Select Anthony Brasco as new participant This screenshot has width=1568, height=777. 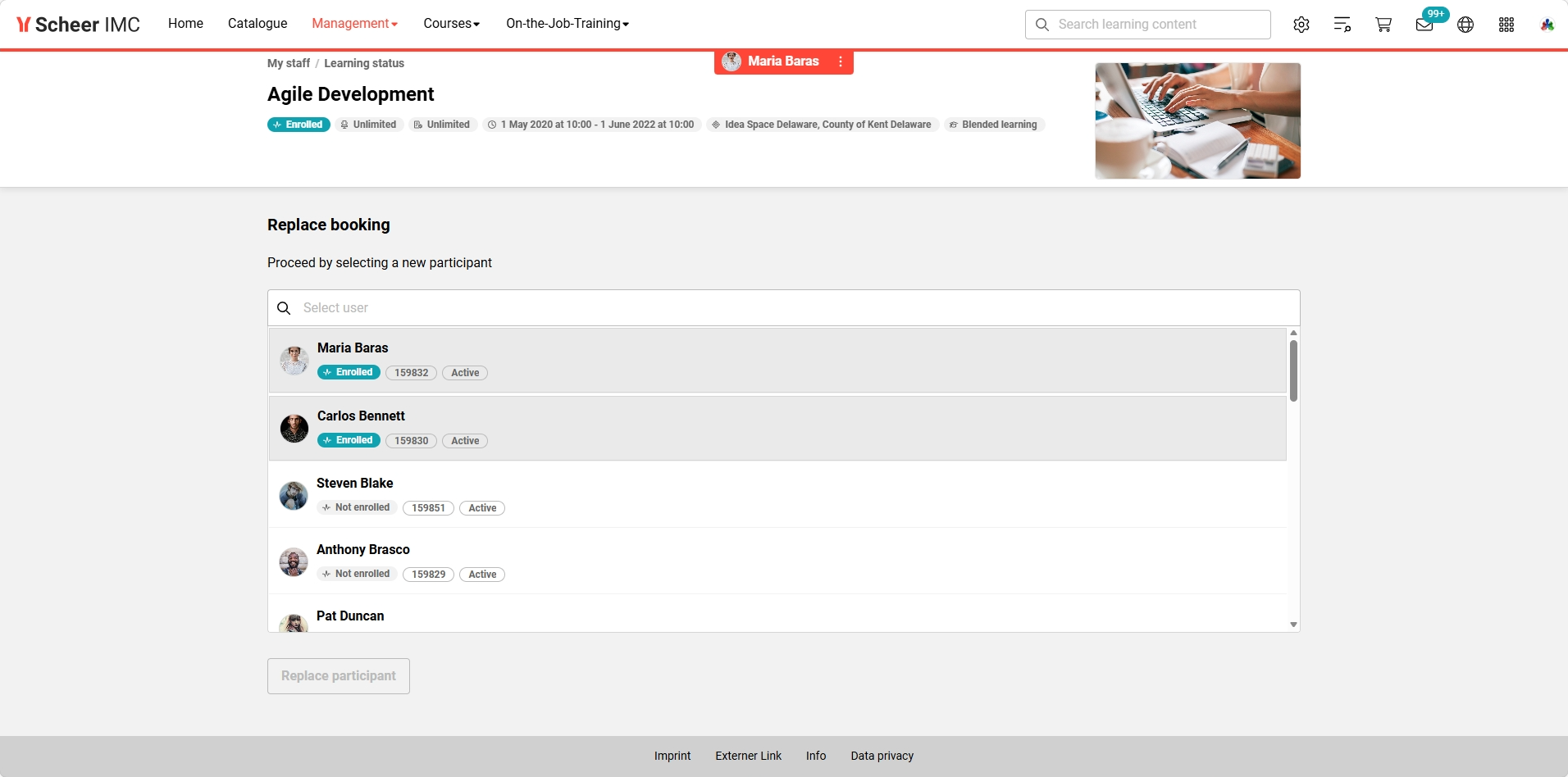click(777, 562)
